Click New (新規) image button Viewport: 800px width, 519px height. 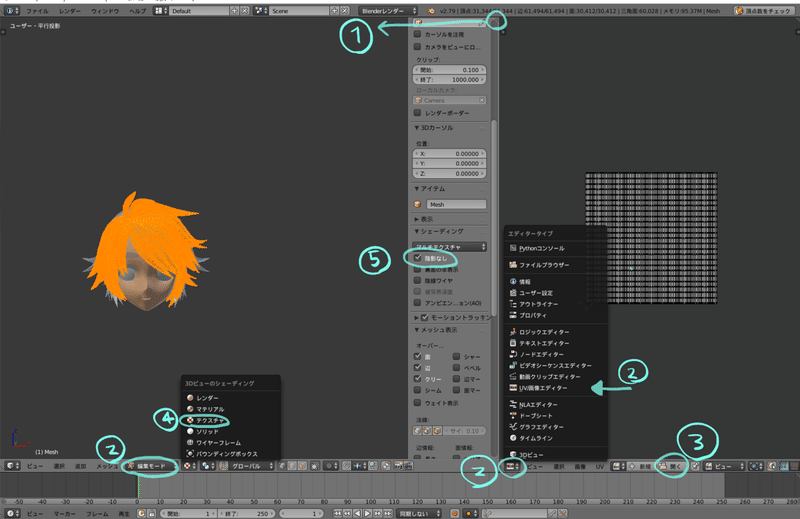pos(641,466)
